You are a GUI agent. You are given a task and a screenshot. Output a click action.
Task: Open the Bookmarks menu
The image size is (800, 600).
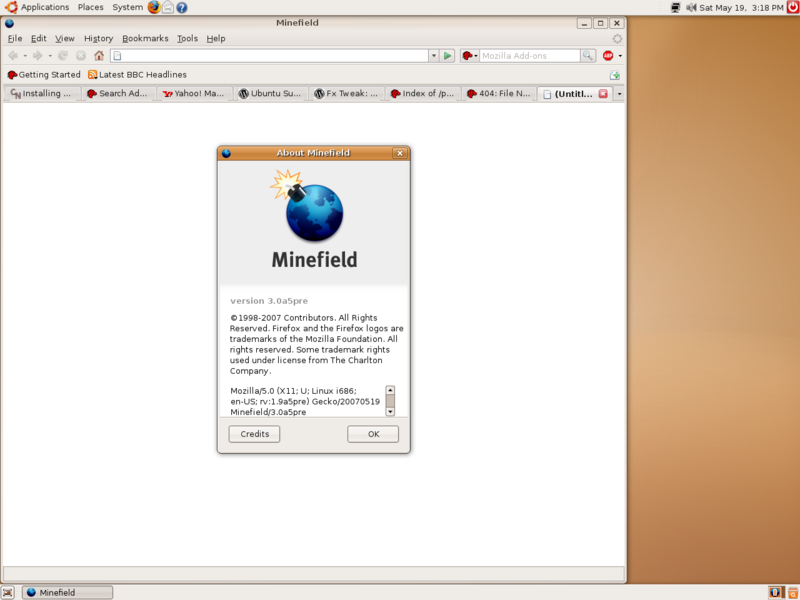click(x=145, y=38)
